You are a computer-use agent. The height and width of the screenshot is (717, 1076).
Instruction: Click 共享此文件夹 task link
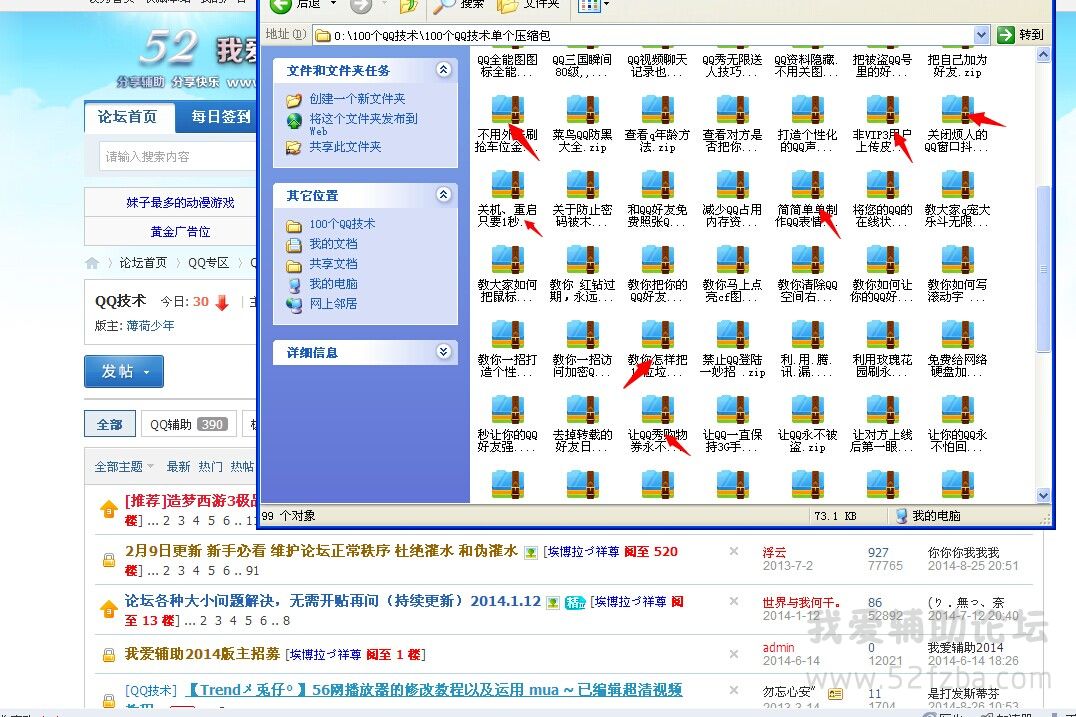click(345, 147)
